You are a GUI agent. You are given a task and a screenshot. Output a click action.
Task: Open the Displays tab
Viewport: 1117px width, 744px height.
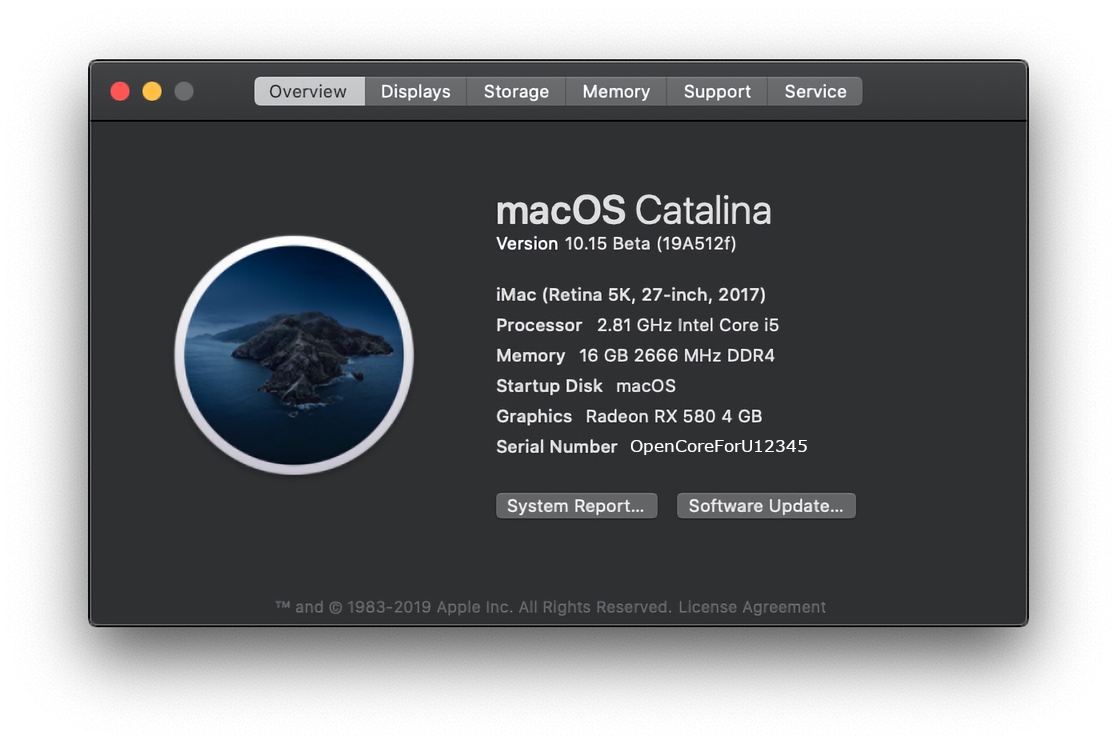(x=415, y=92)
